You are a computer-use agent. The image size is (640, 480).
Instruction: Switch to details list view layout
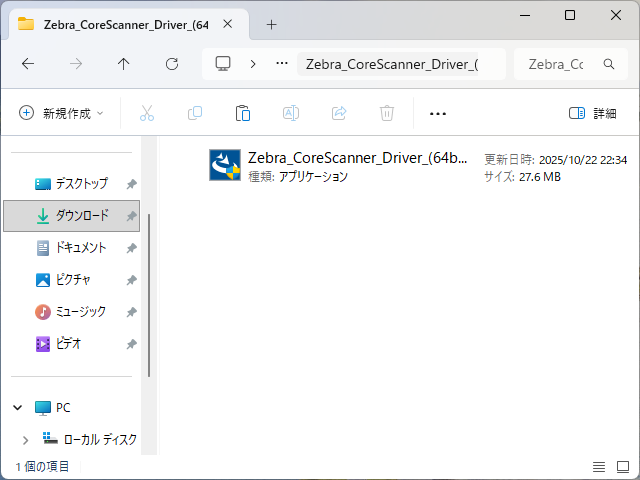tap(599, 467)
